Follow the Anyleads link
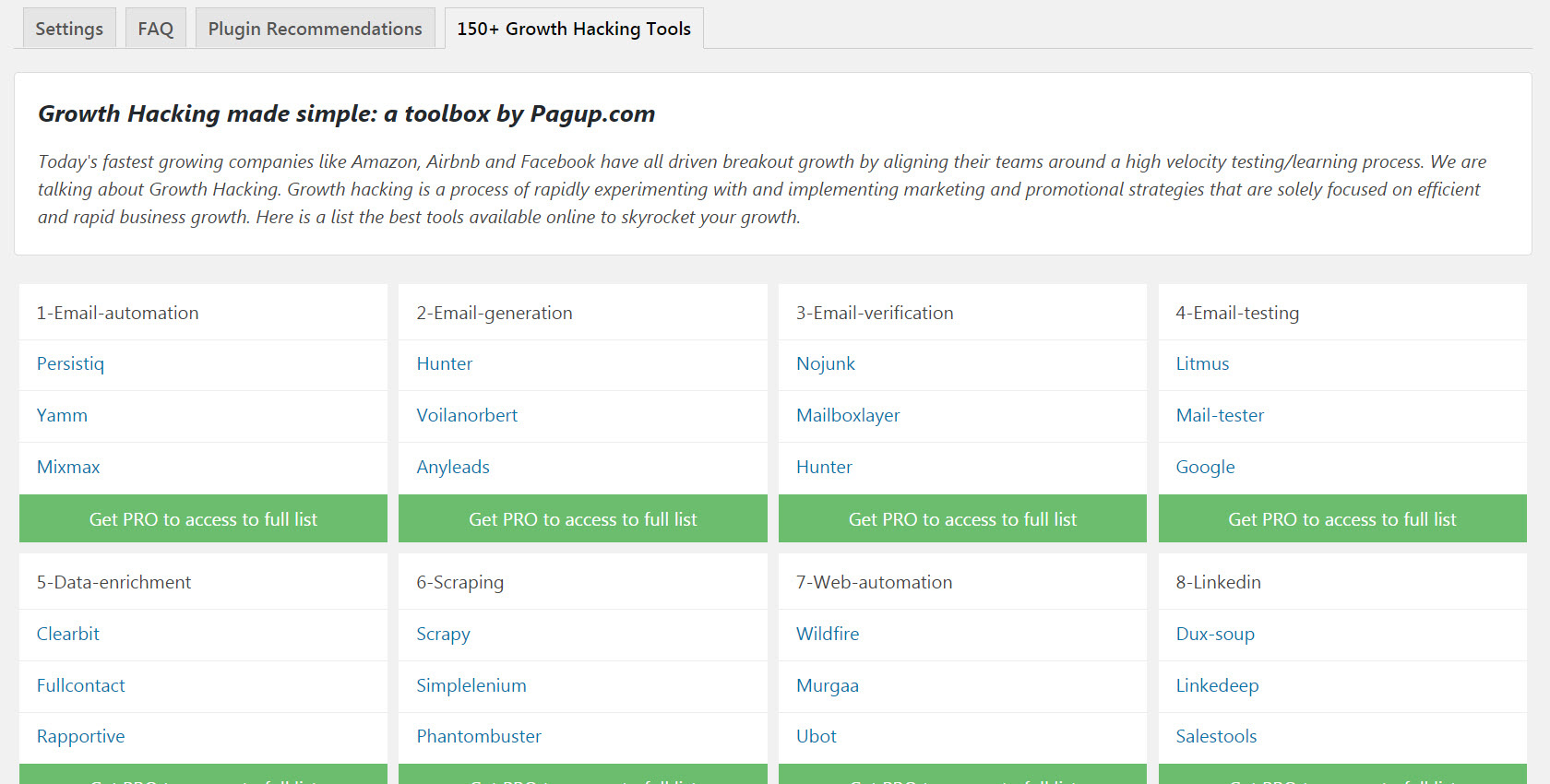 (453, 467)
